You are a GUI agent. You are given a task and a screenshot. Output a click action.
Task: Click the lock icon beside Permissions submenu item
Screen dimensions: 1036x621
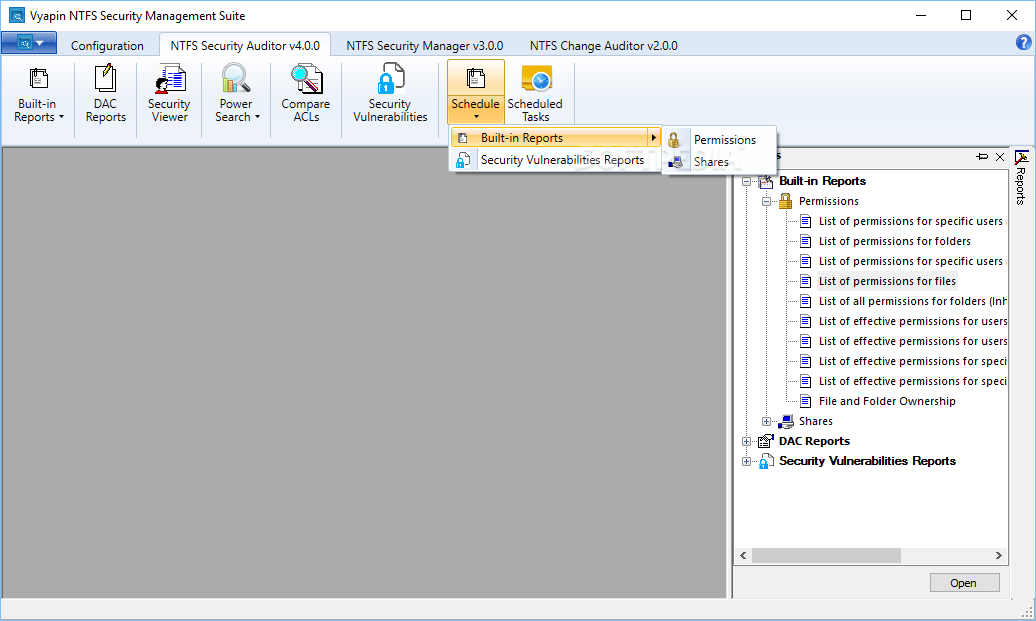[674, 139]
